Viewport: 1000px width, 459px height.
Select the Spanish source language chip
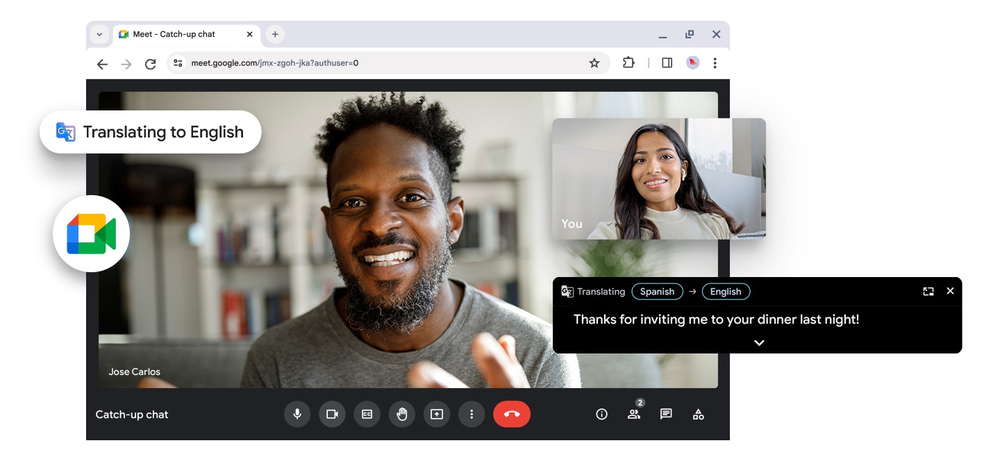pos(657,292)
